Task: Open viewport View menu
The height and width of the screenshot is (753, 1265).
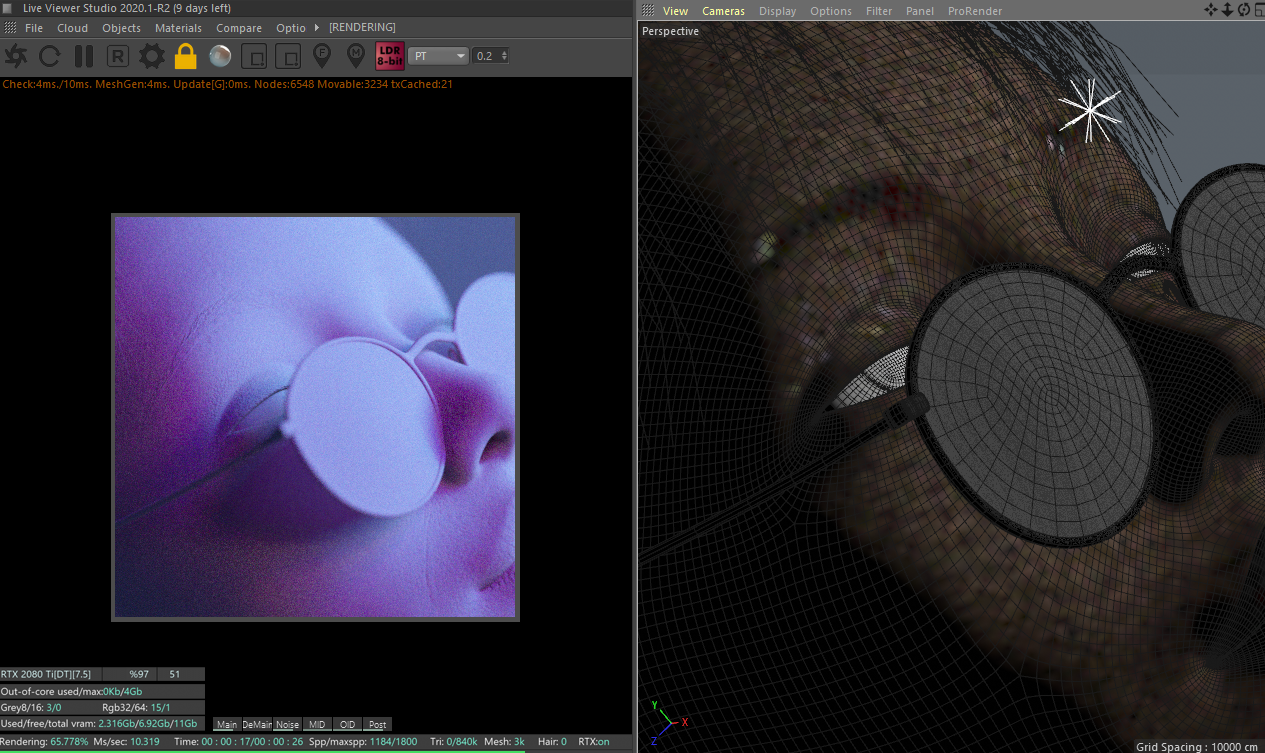Action: 675,11
